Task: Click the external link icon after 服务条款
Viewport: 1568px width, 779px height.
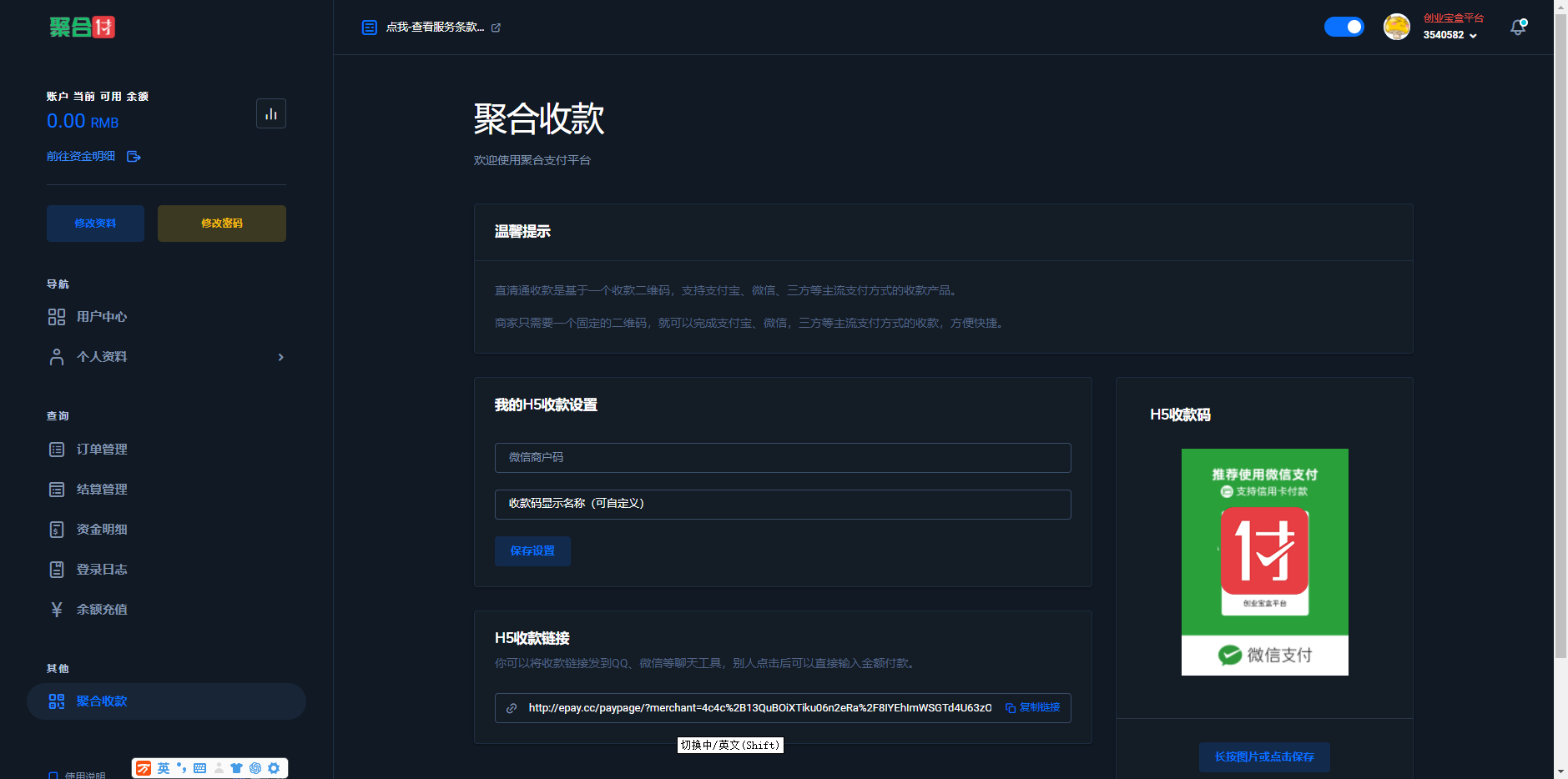Action: click(497, 27)
